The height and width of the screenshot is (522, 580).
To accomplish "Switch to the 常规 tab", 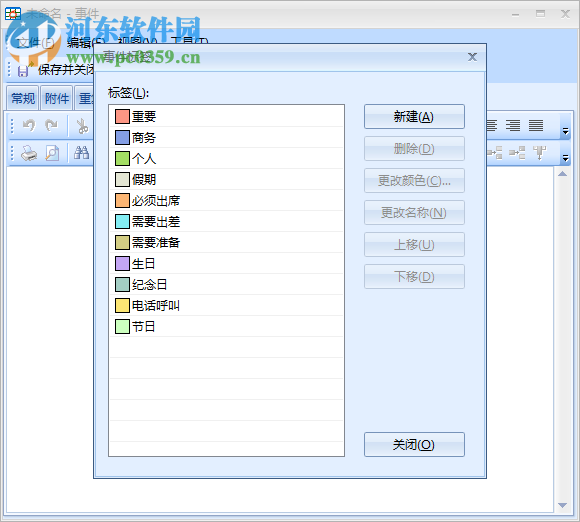I will coord(23,98).
